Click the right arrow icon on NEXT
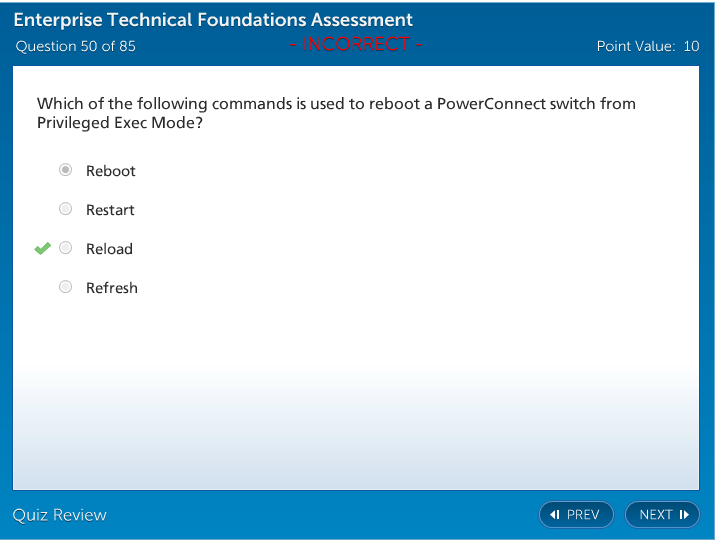 [x=684, y=515]
